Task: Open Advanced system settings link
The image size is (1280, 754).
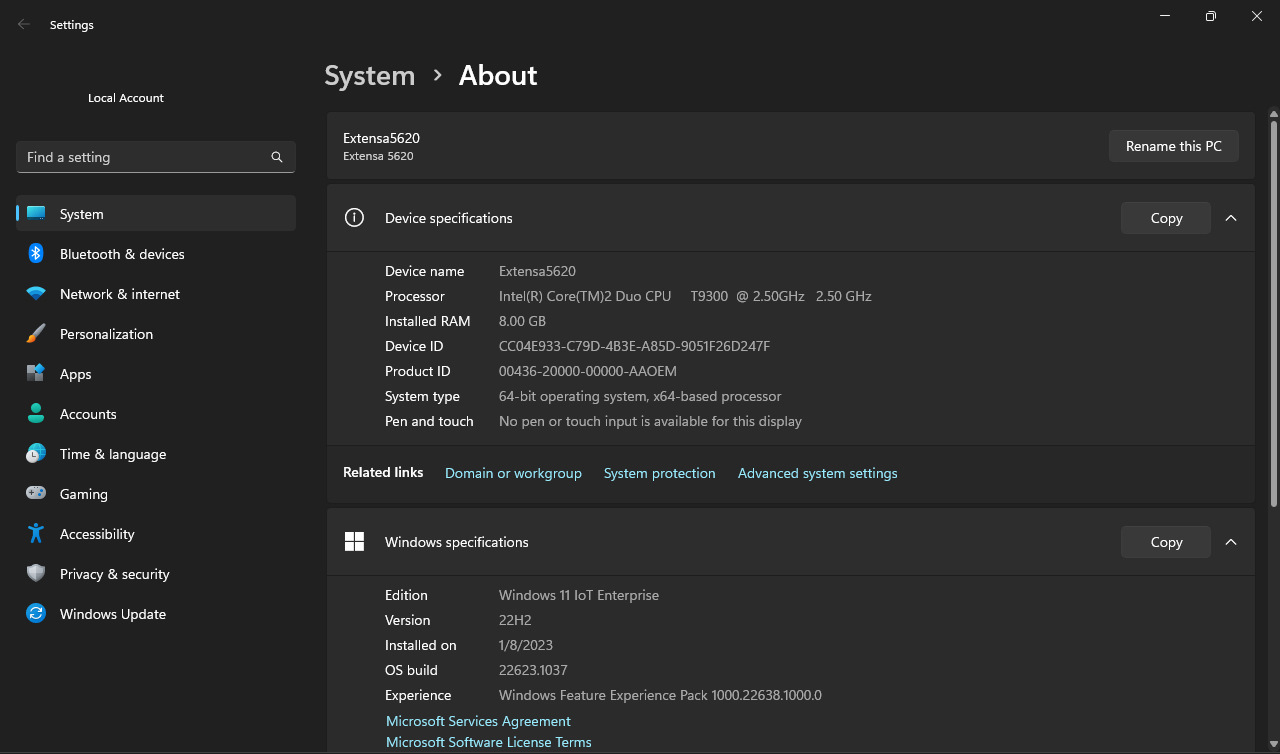Action: click(818, 473)
